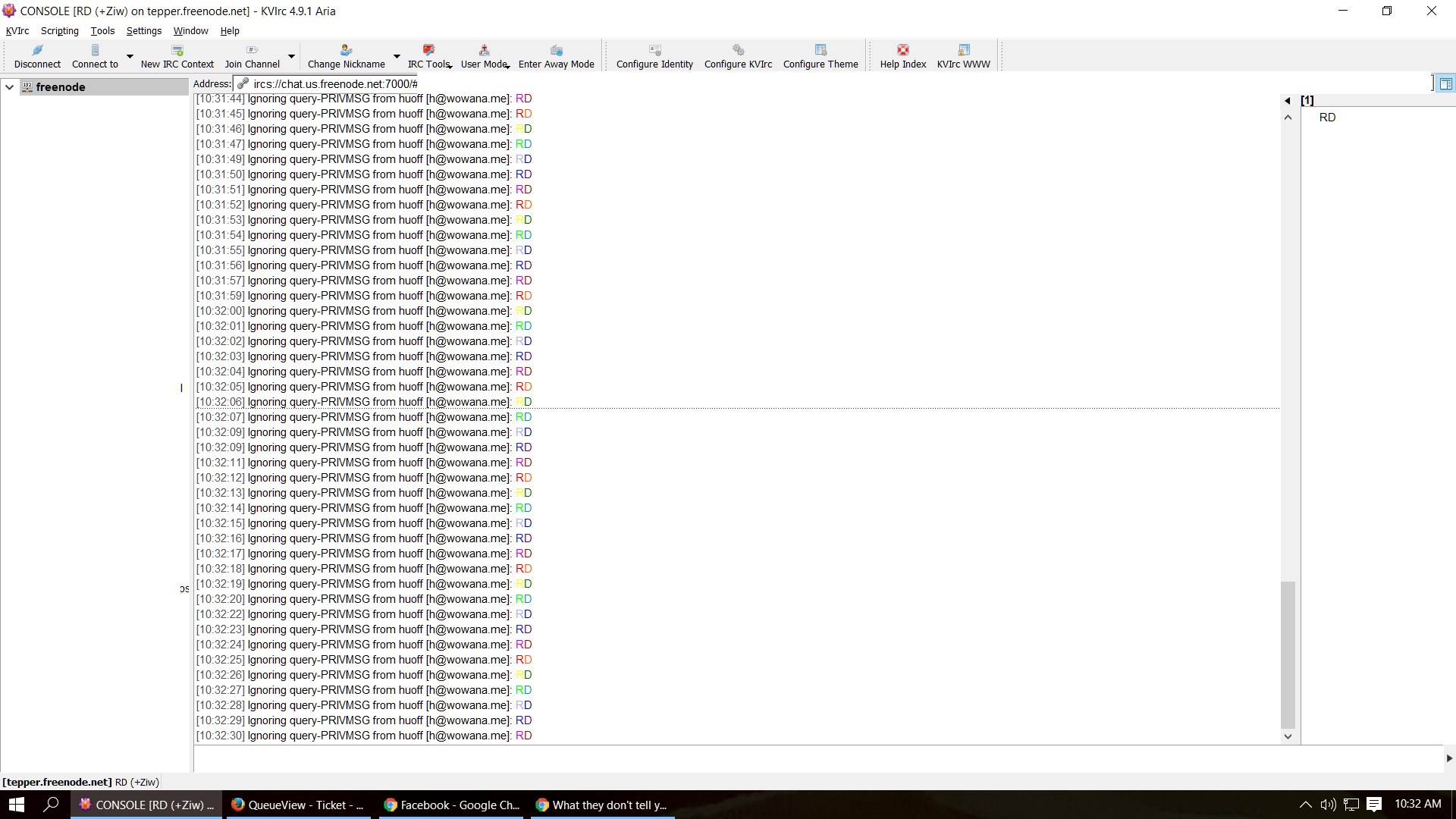Image resolution: width=1456 pixels, height=819 pixels.
Task: Switch to Facebook Google Chrome taskbar window
Action: (x=451, y=805)
